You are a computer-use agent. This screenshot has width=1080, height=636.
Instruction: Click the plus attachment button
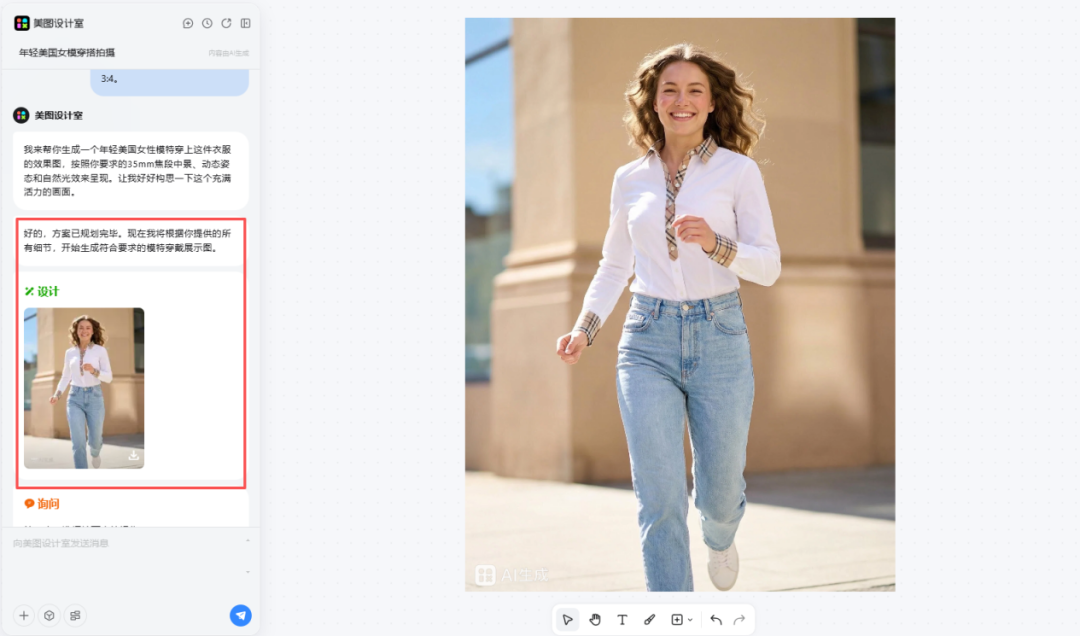[24, 615]
